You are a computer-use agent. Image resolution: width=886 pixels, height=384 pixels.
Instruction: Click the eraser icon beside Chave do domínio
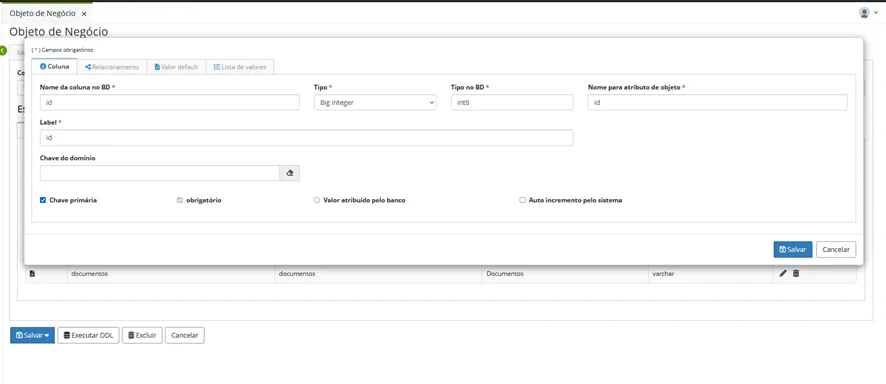289,173
